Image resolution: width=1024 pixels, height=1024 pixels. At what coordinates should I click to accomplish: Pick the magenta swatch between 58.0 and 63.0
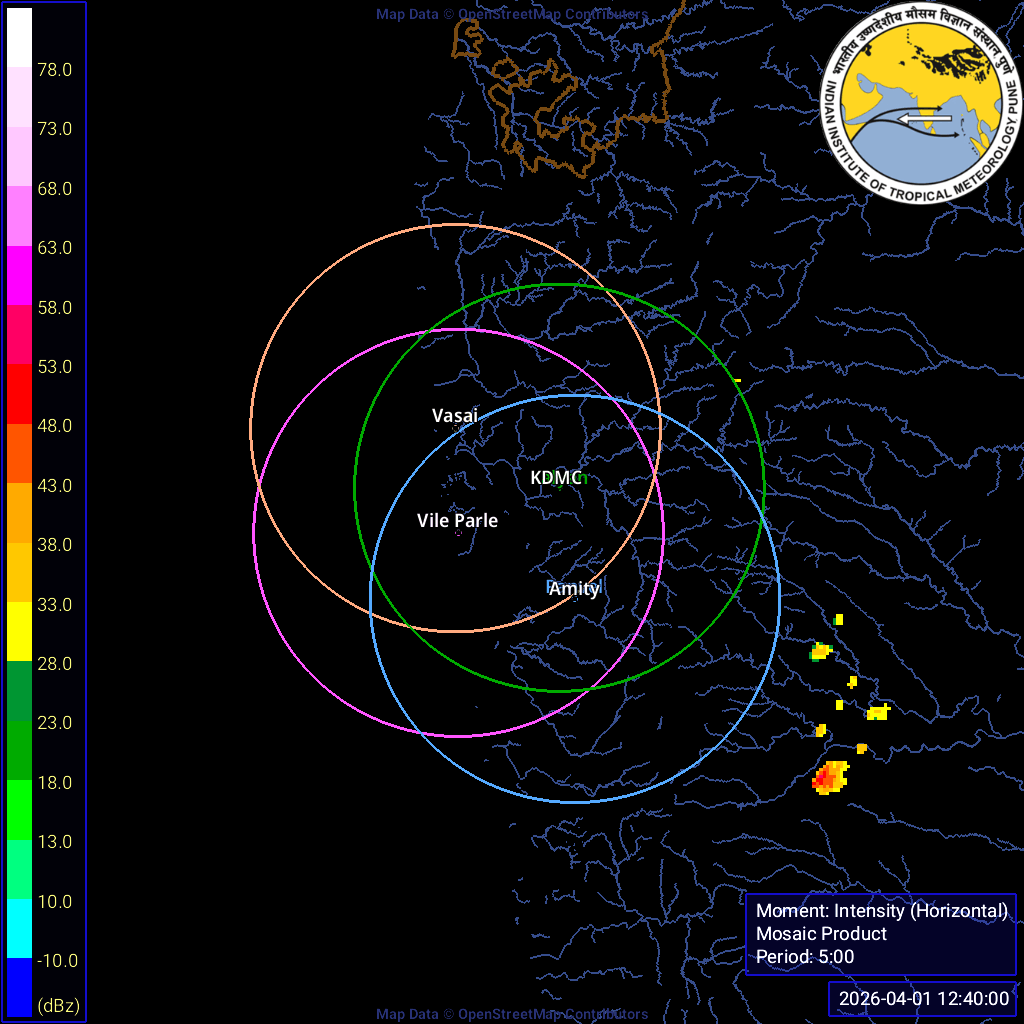[x=20, y=276]
